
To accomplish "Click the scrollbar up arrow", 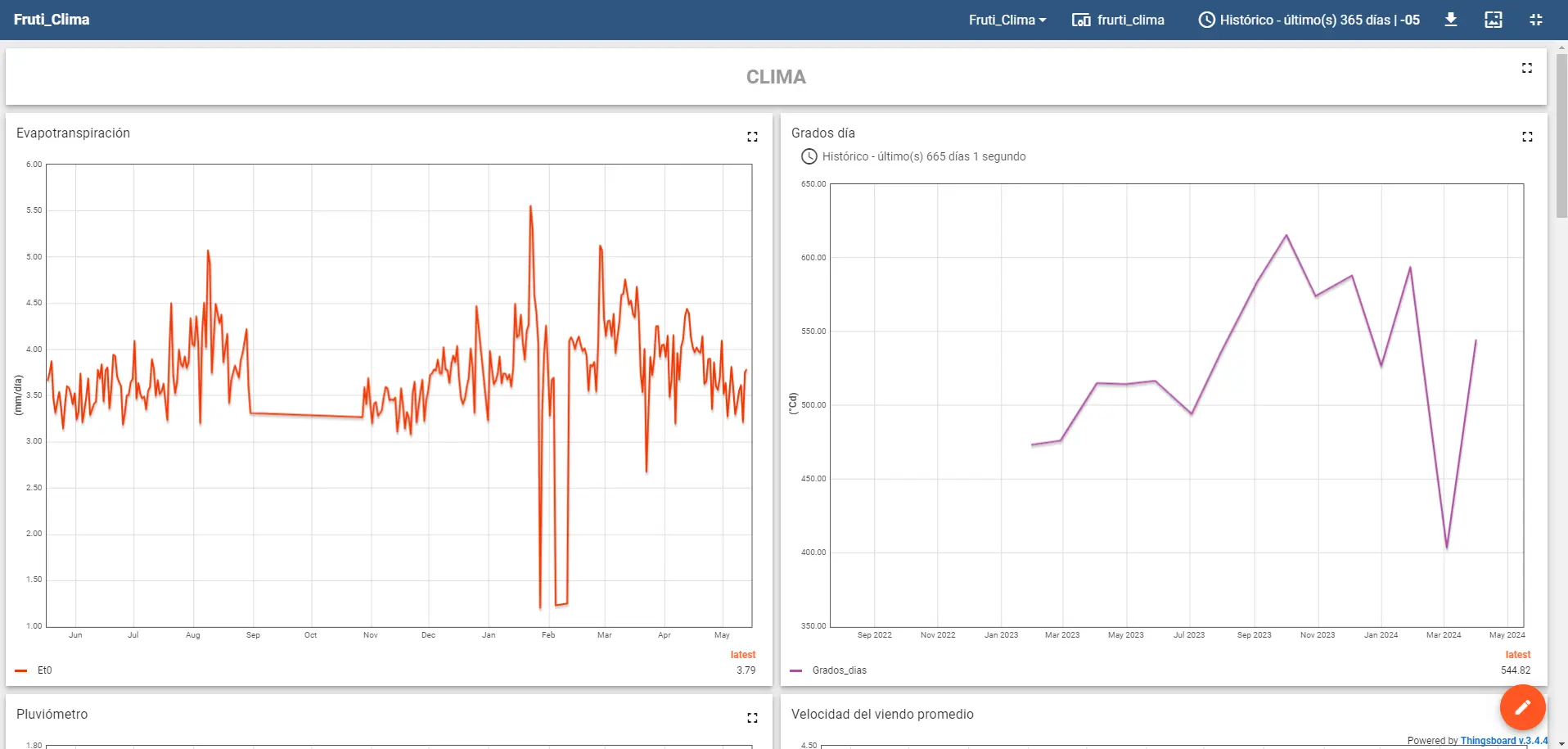I will [x=1561, y=47].
